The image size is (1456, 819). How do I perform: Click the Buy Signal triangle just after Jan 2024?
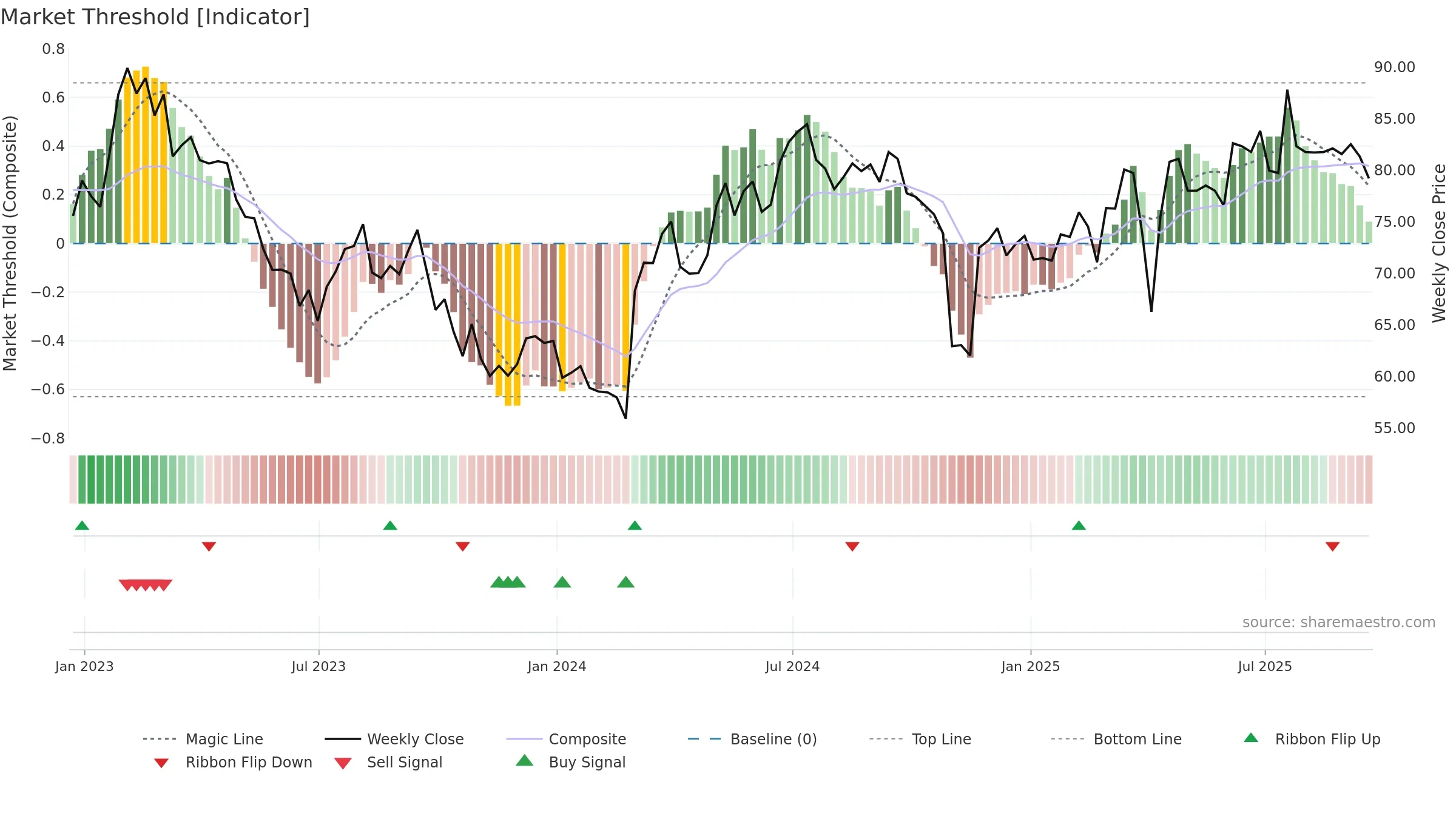pos(562,582)
